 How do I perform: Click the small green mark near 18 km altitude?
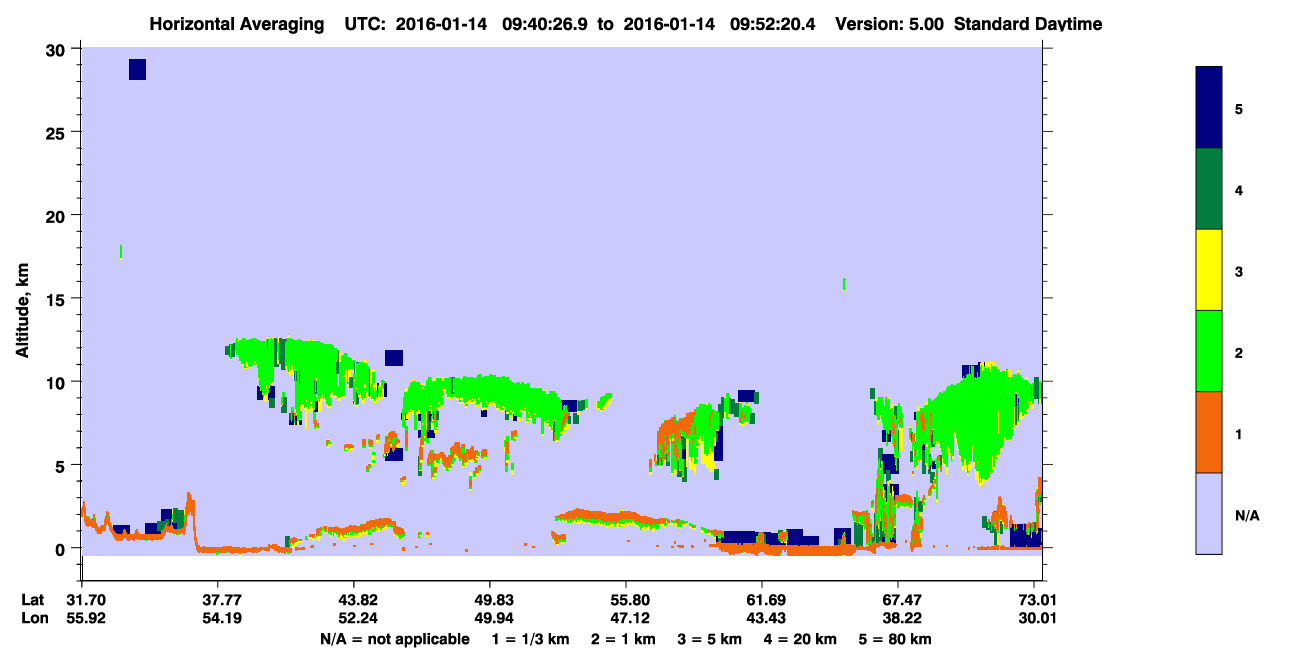click(121, 251)
